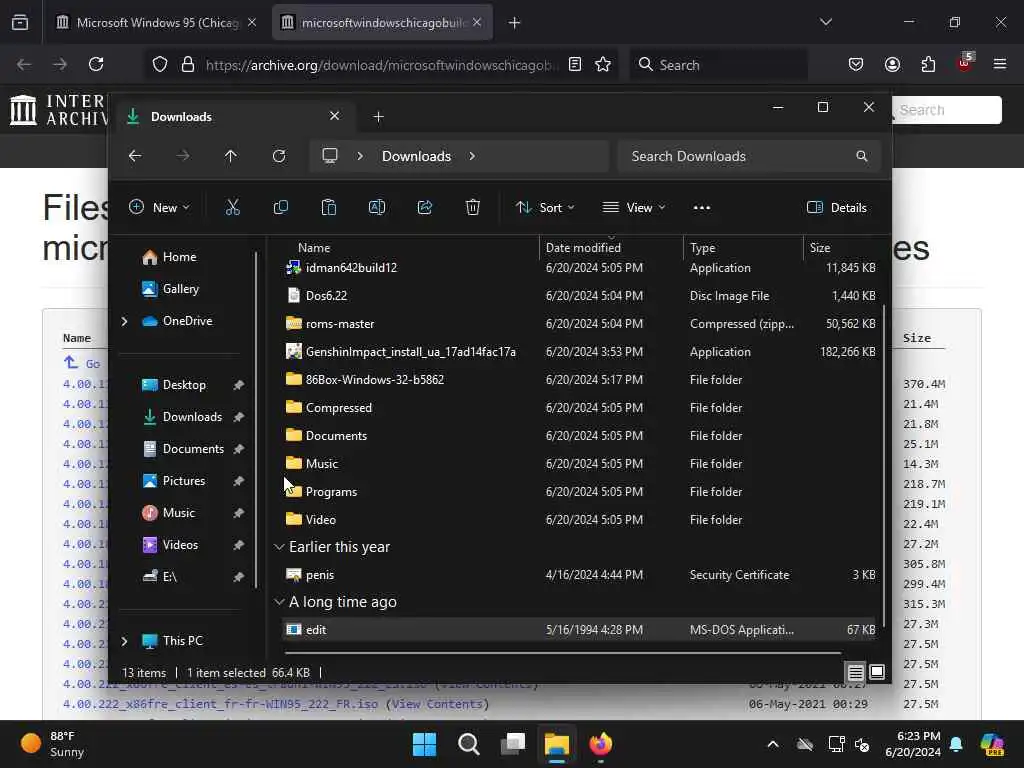The width and height of the screenshot is (1024, 768).
Task: Open View Contents link for FR.iso
Action: [x=438, y=704]
